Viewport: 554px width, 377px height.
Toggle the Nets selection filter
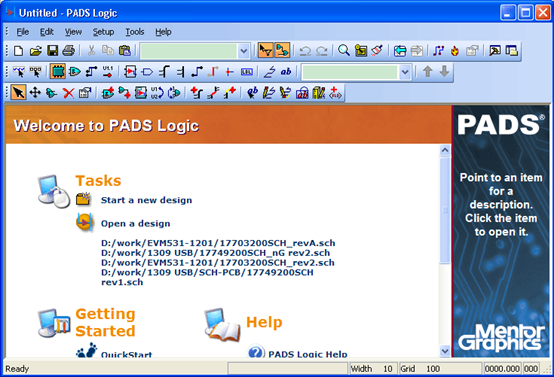[x=91, y=72]
